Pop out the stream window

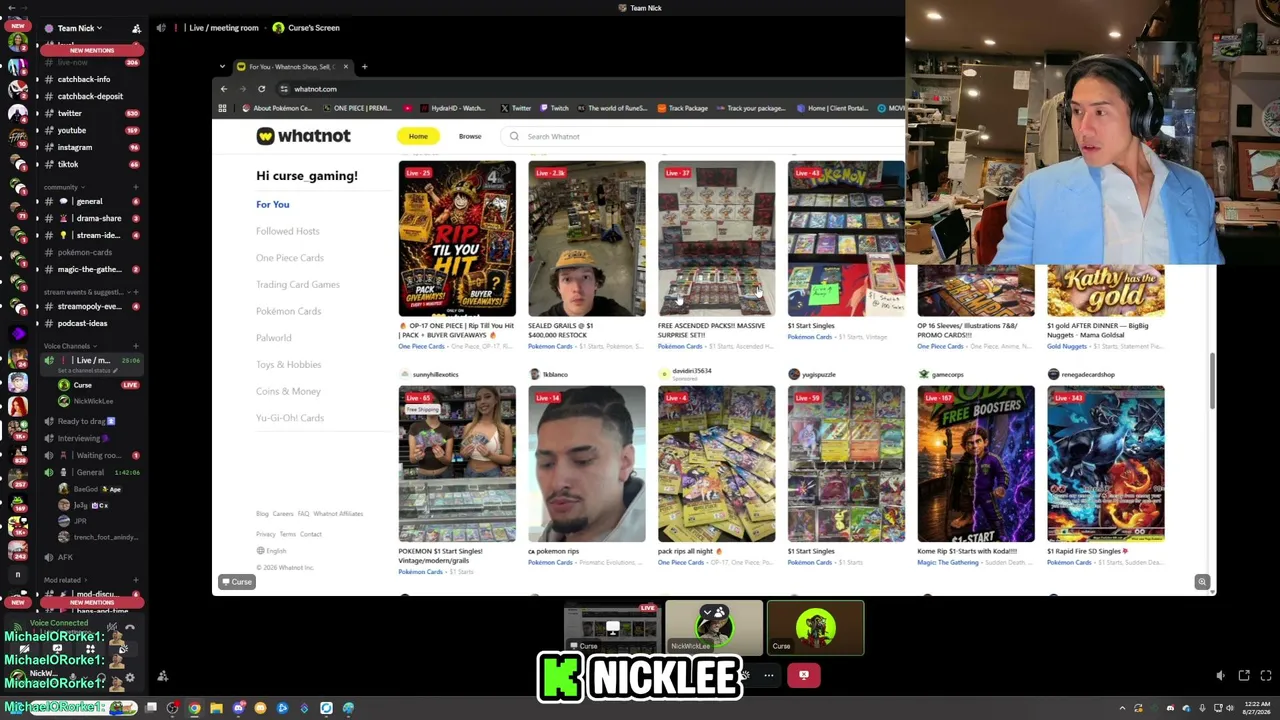1244,676
